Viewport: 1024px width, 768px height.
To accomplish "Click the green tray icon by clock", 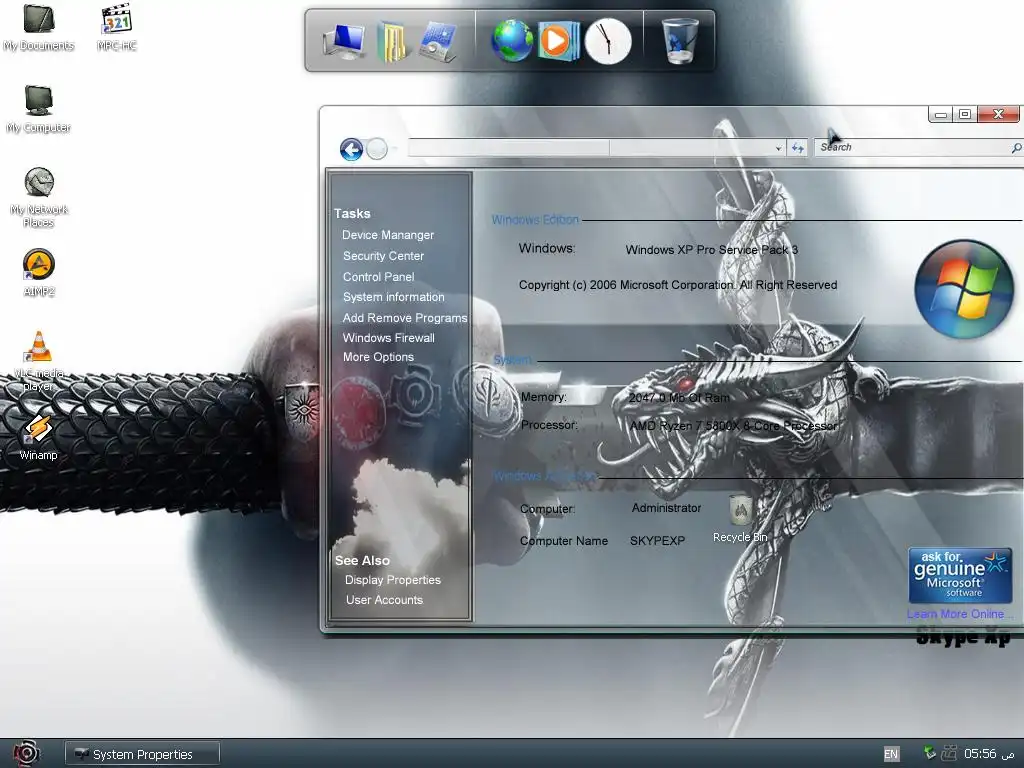I will tap(929, 753).
